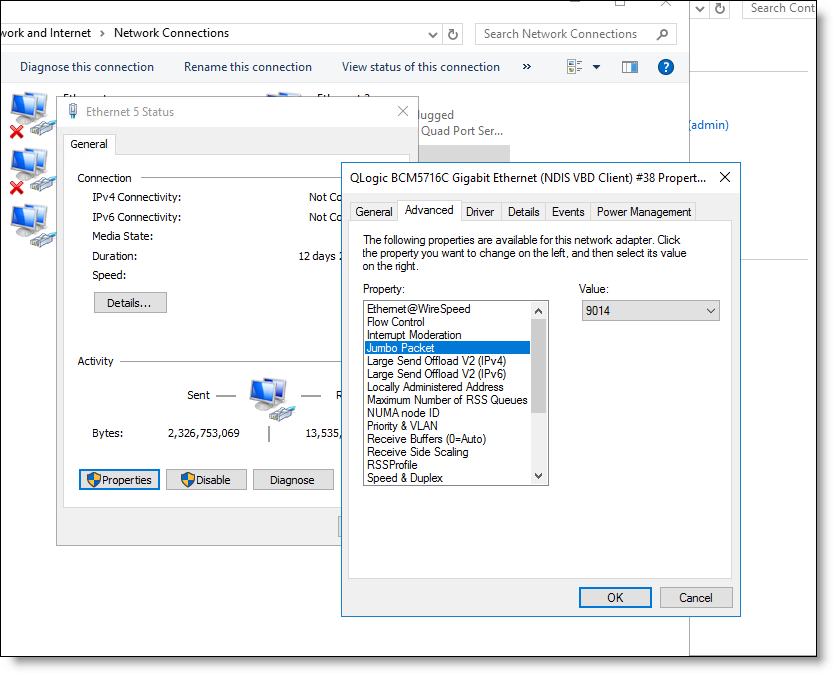Image resolution: width=833 pixels, height=673 pixels.
Task: Expand the Control Panel address dropdown chevron
Action: pos(700,9)
